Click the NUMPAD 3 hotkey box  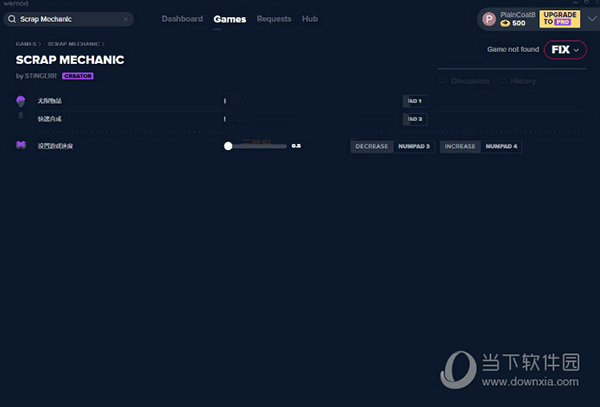(414, 147)
